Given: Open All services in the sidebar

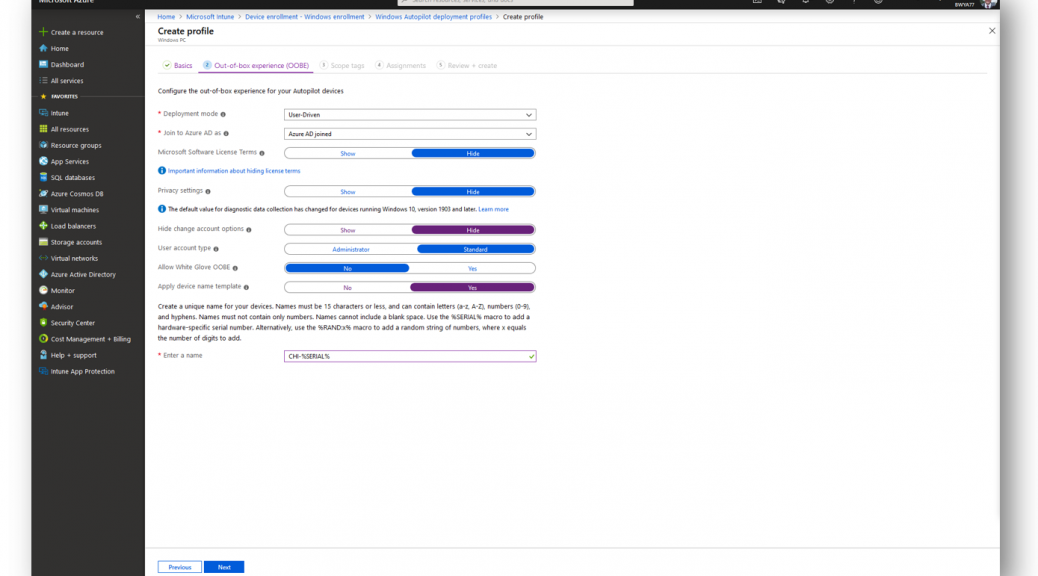Looking at the screenshot, I should tap(67, 81).
